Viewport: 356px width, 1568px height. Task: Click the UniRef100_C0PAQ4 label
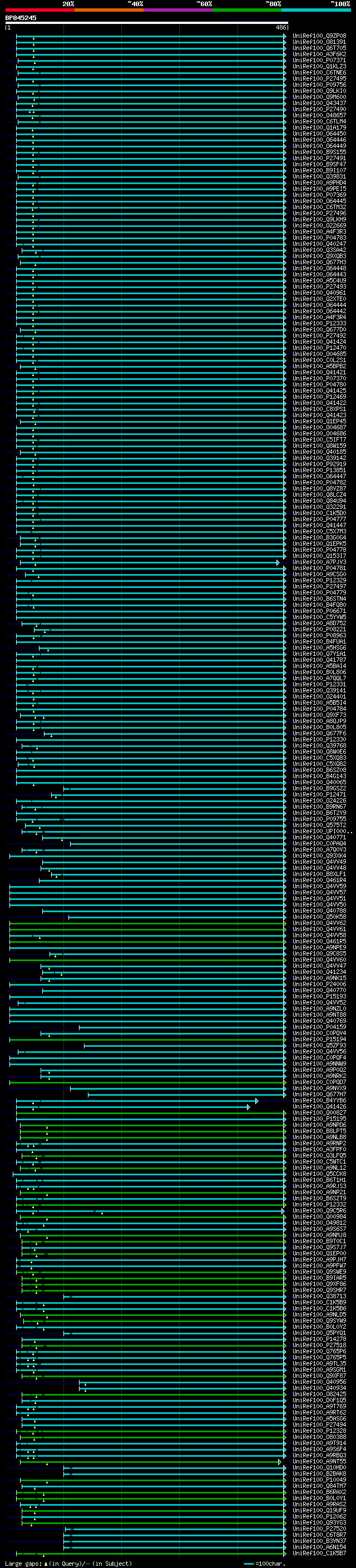[319, 844]
